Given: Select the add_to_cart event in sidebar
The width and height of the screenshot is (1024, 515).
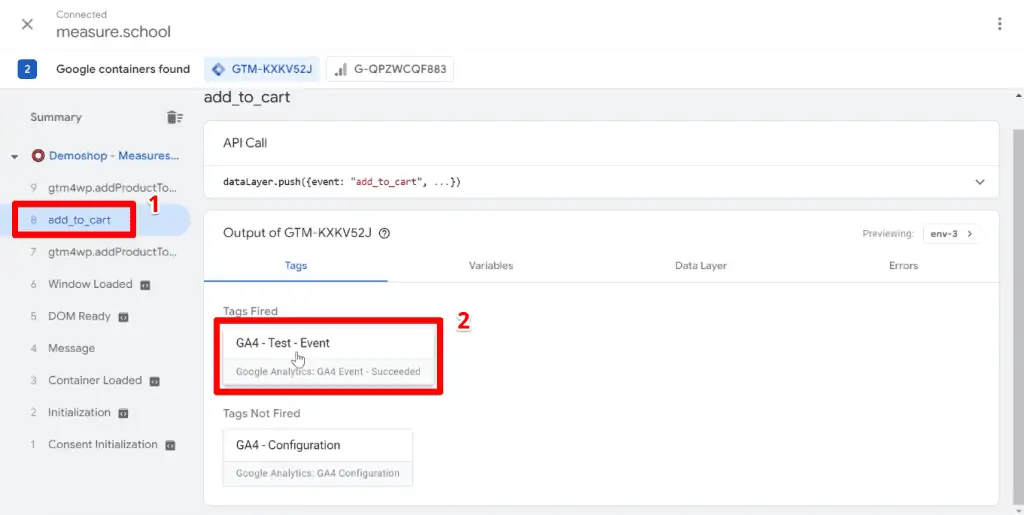Looking at the screenshot, I should [x=79, y=220].
